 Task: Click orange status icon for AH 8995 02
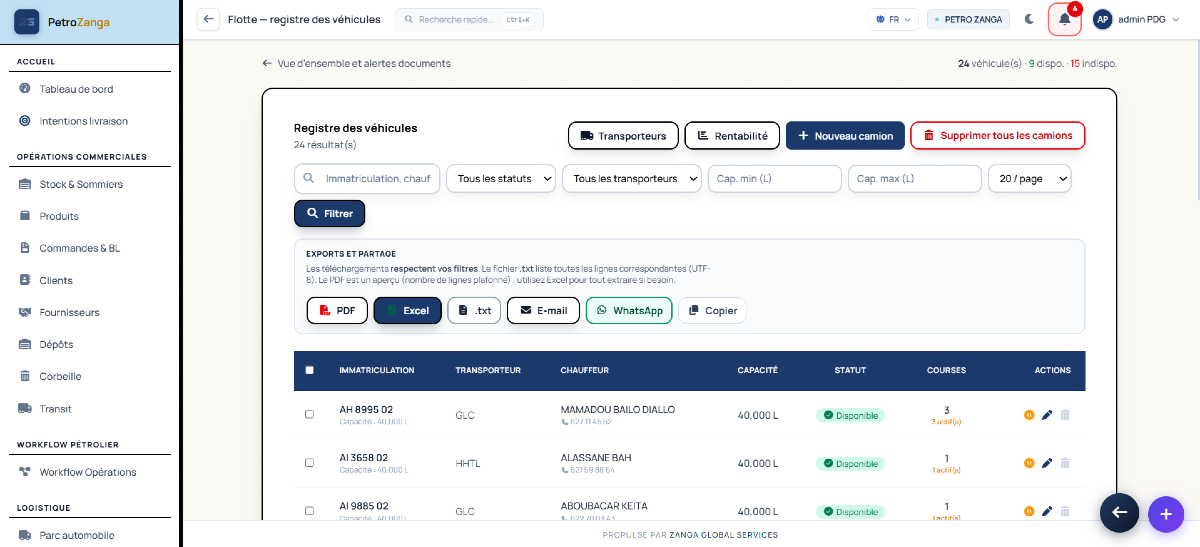(x=1029, y=415)
